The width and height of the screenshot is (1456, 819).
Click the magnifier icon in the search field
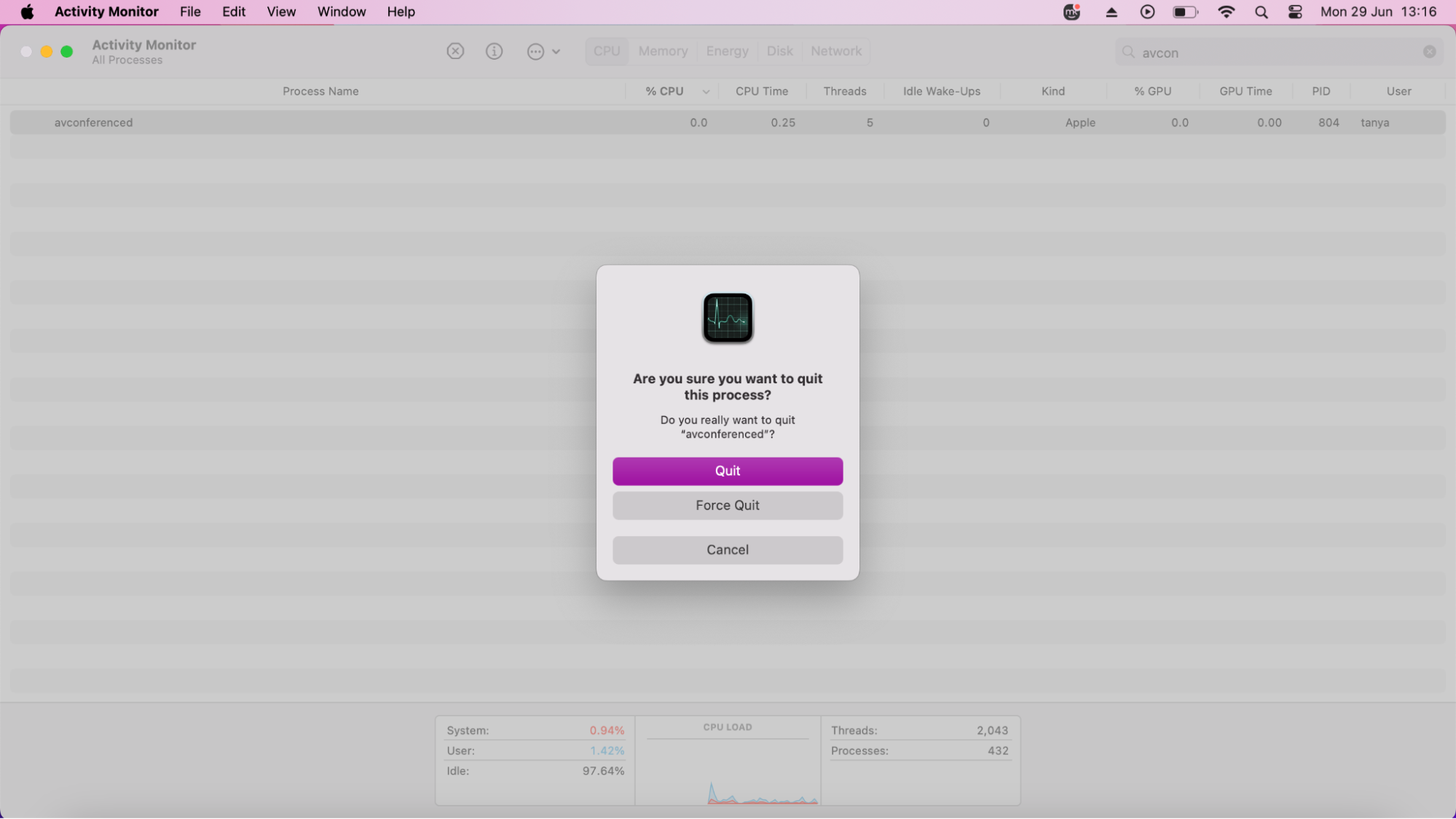[x=1128, y=52]
